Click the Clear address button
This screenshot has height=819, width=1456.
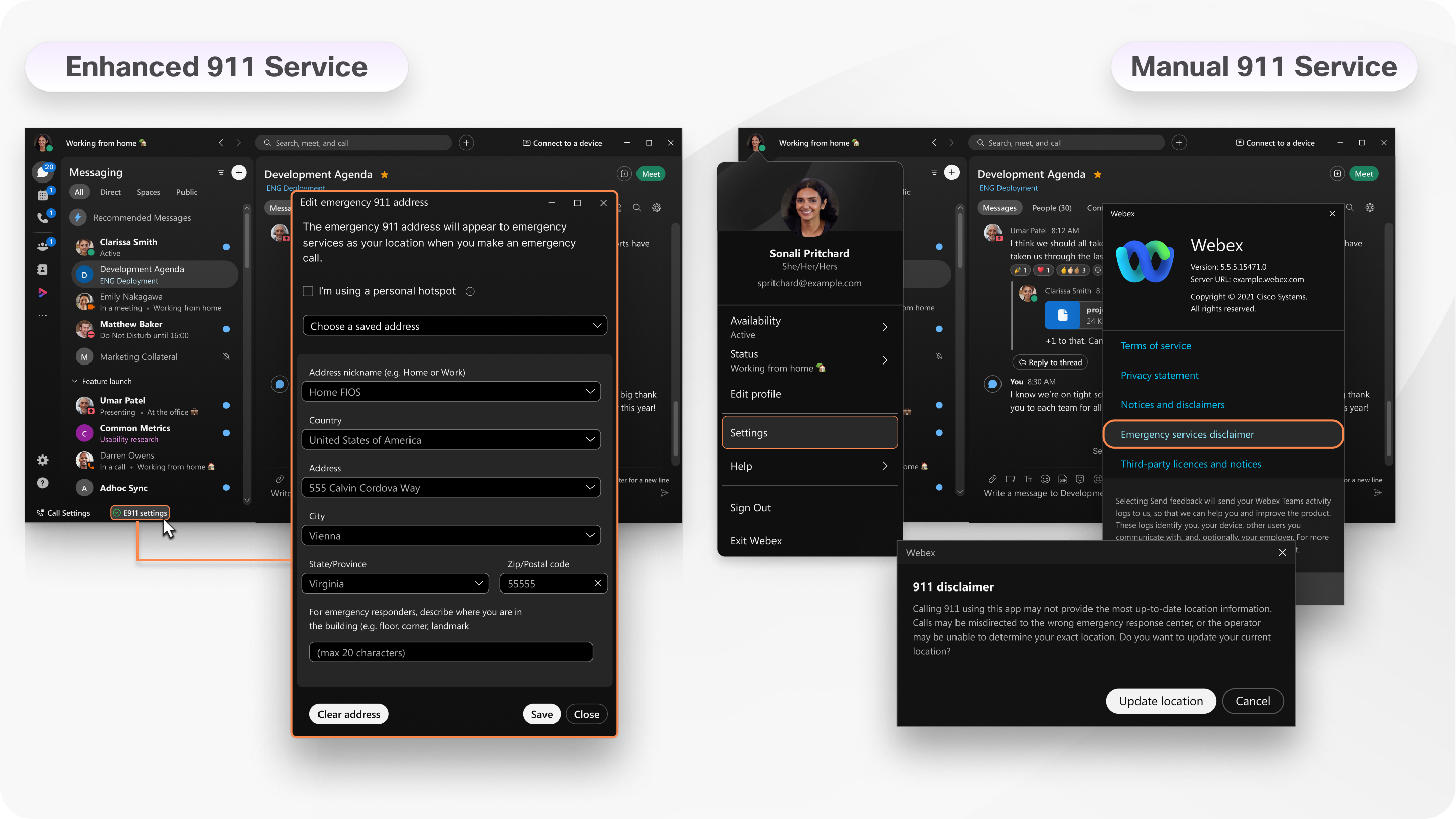(x=348, y=713)
